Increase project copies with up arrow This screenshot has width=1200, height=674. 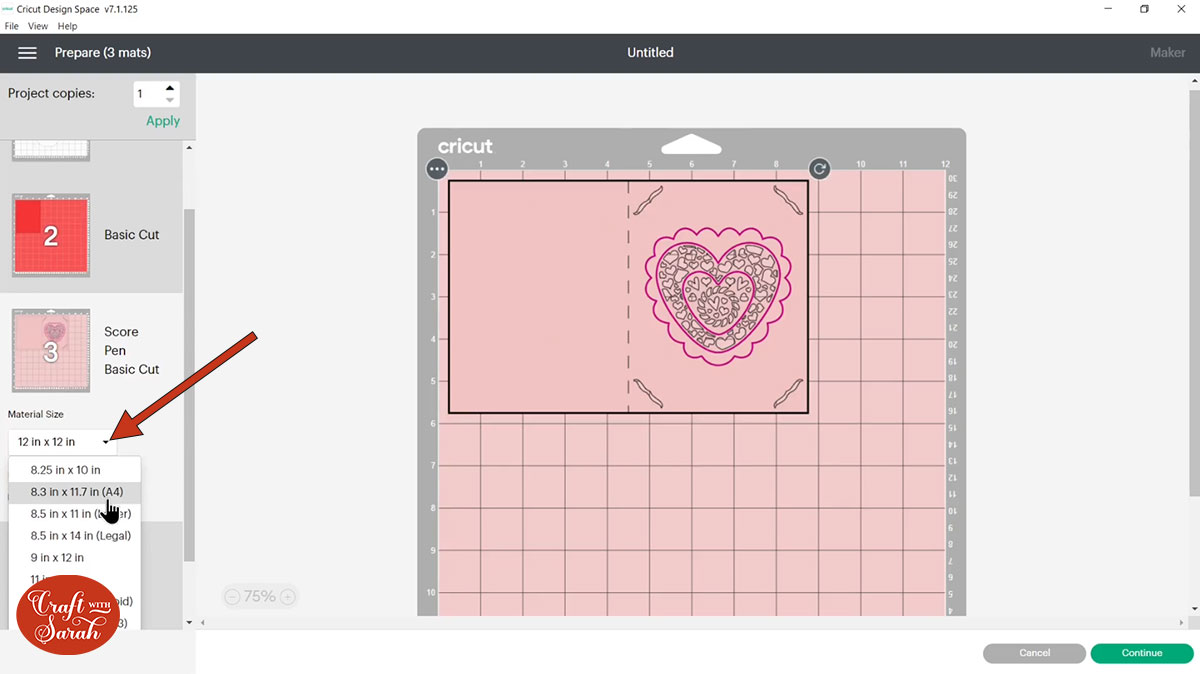170,88
